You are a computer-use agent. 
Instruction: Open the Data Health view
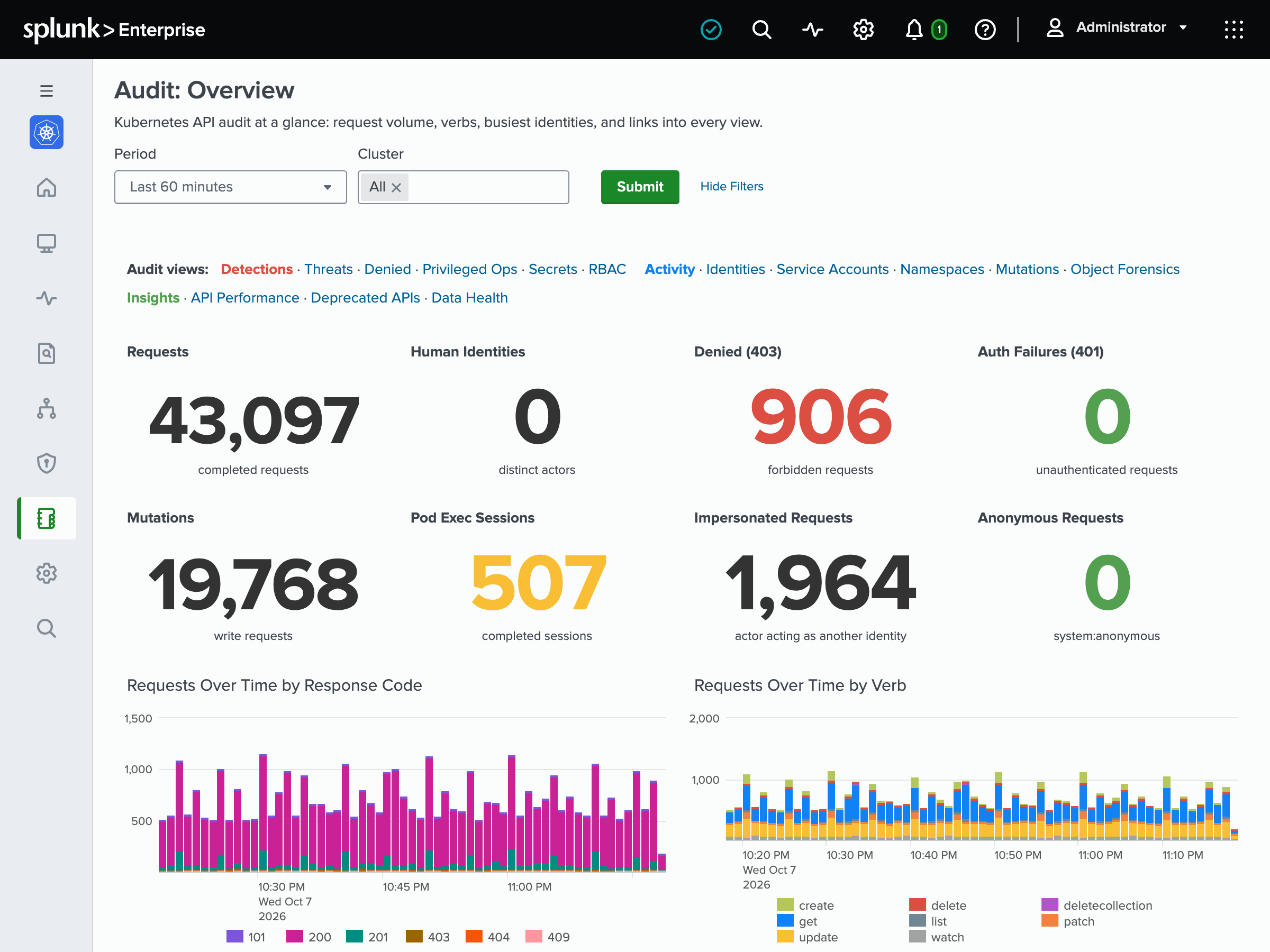pos(469,298)
